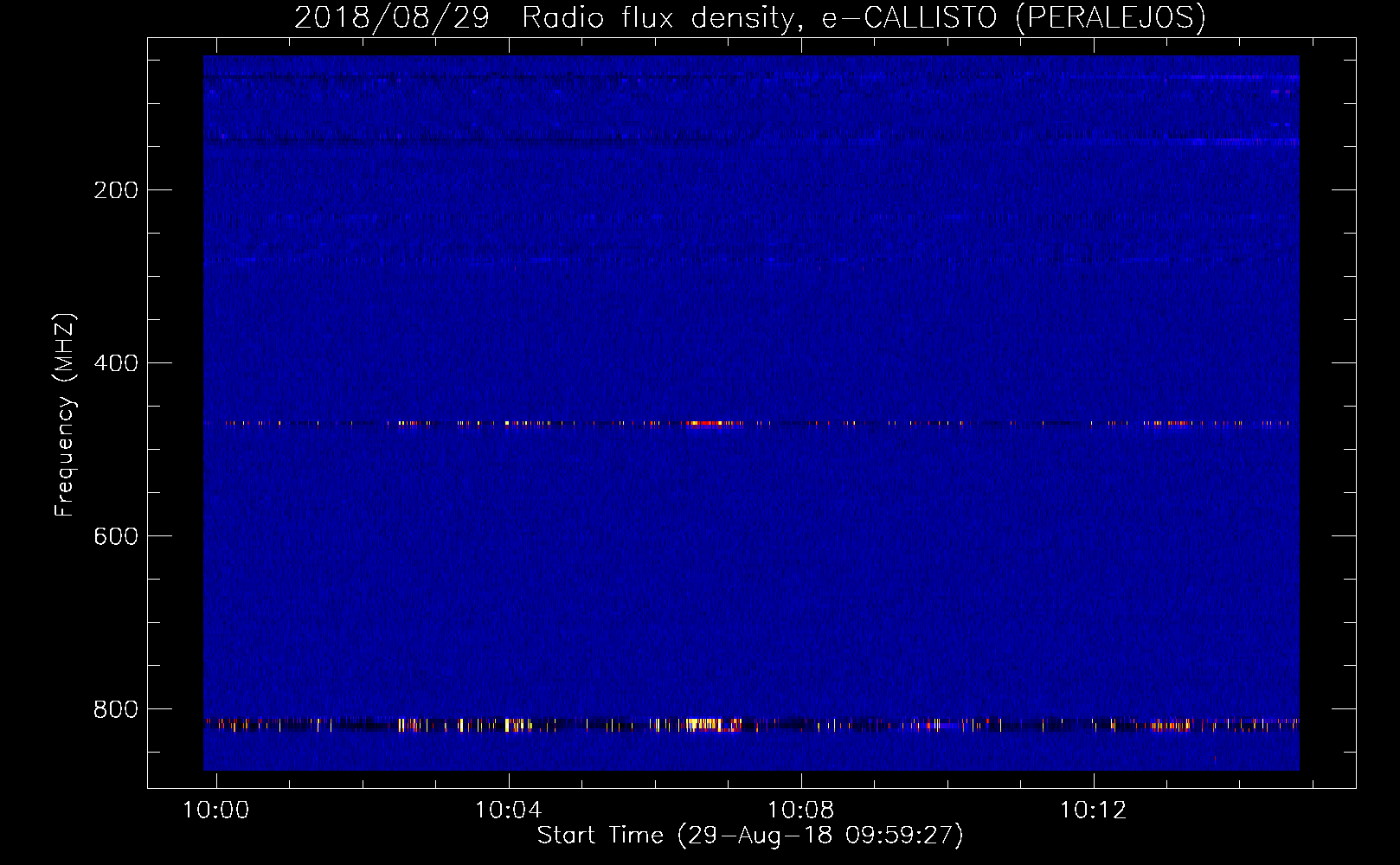Screen dimensions: 1400x865
Task: Click the 10:08 time tick label
Action: coord(800,810)
